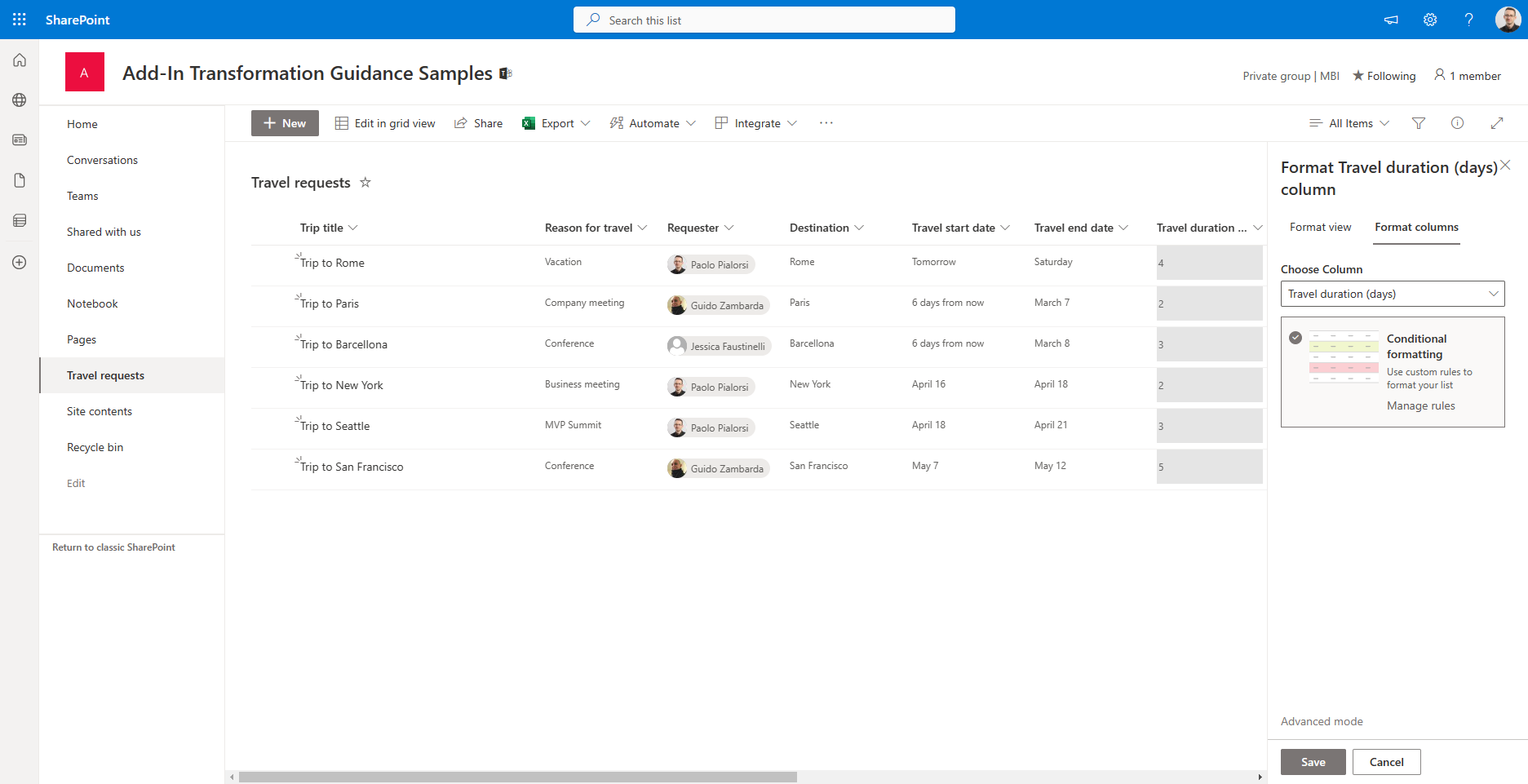Screen dimensions: 1528x784
Task: Open Site contents in left navigation
Action: pos(100,411)
